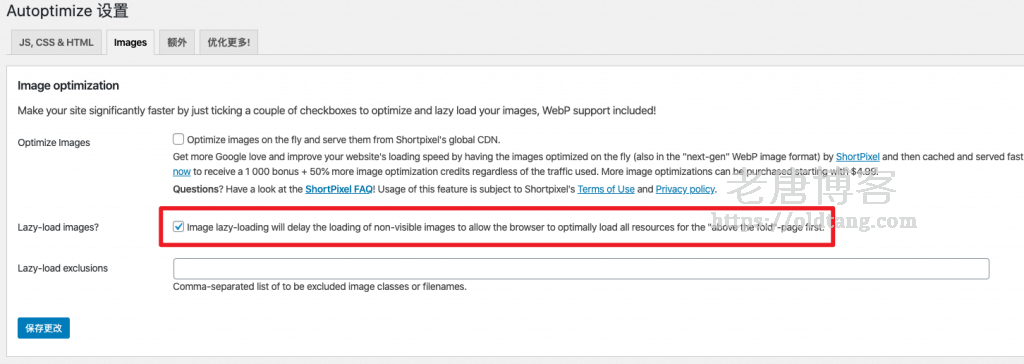Focus the Lazy-load exclusions text field
The width and height of the screenshot is (1024, 364).
[581, 269]
